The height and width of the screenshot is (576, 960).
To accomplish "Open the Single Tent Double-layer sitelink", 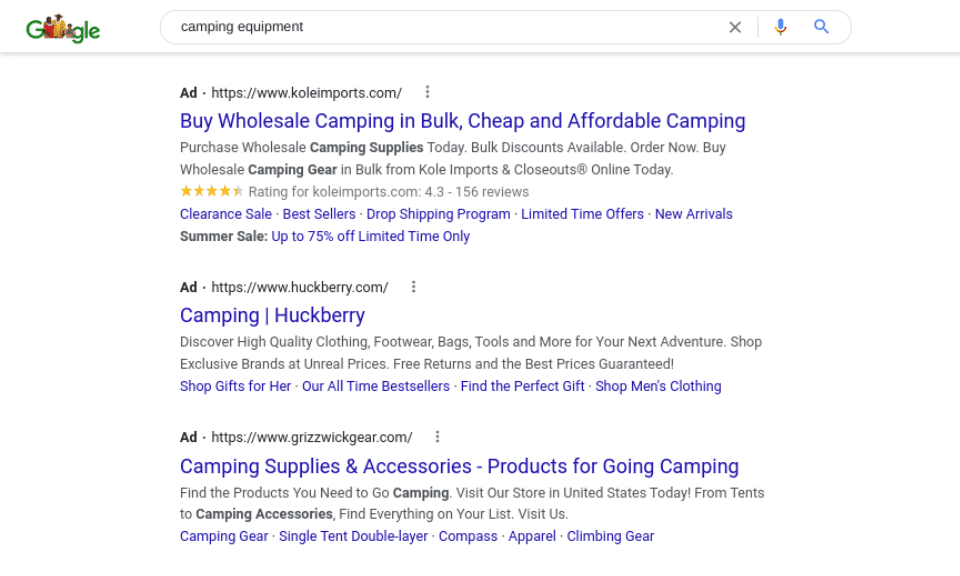I will 353,536.
